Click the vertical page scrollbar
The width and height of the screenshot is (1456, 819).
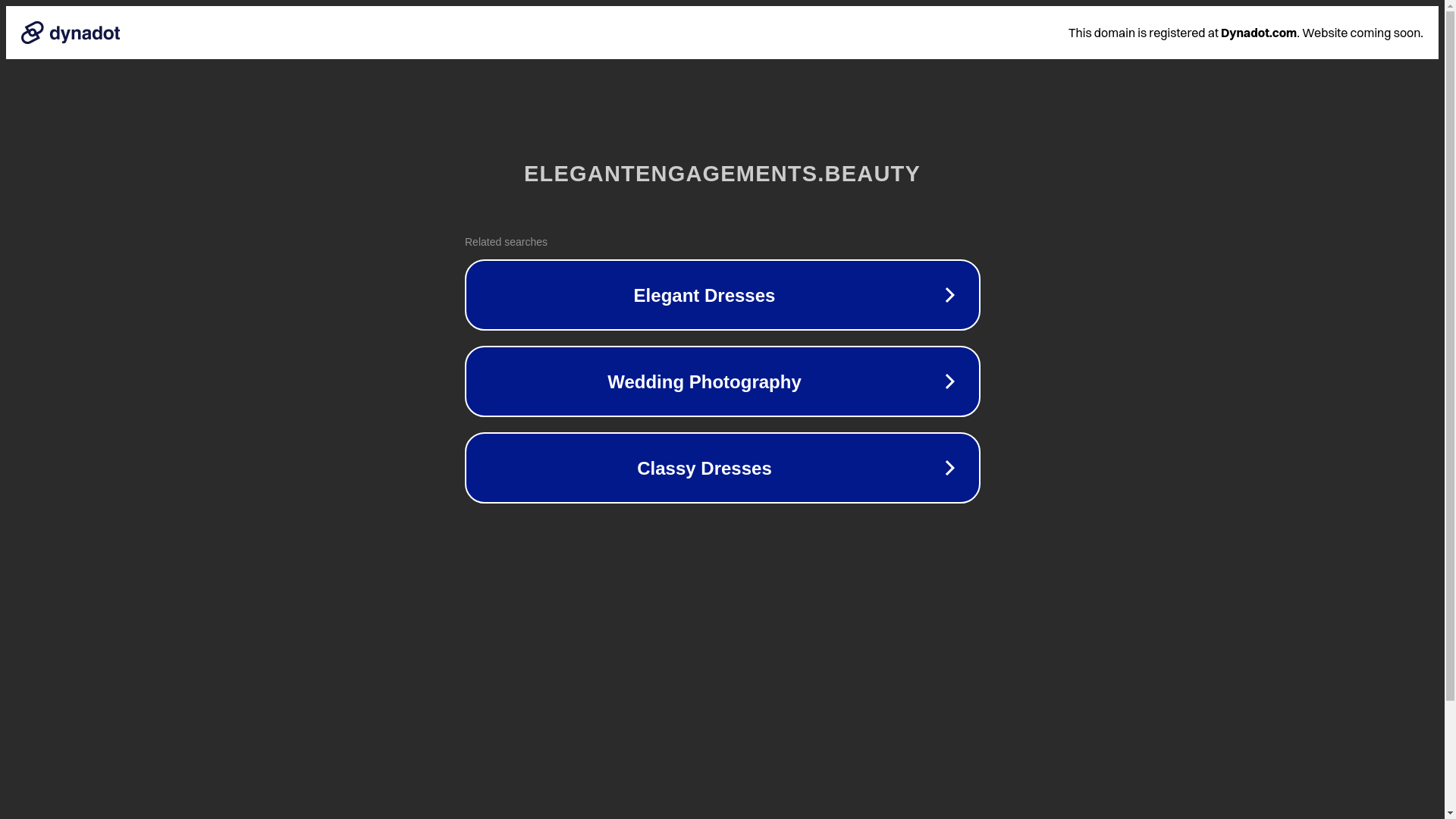(x=1450, y=409)
